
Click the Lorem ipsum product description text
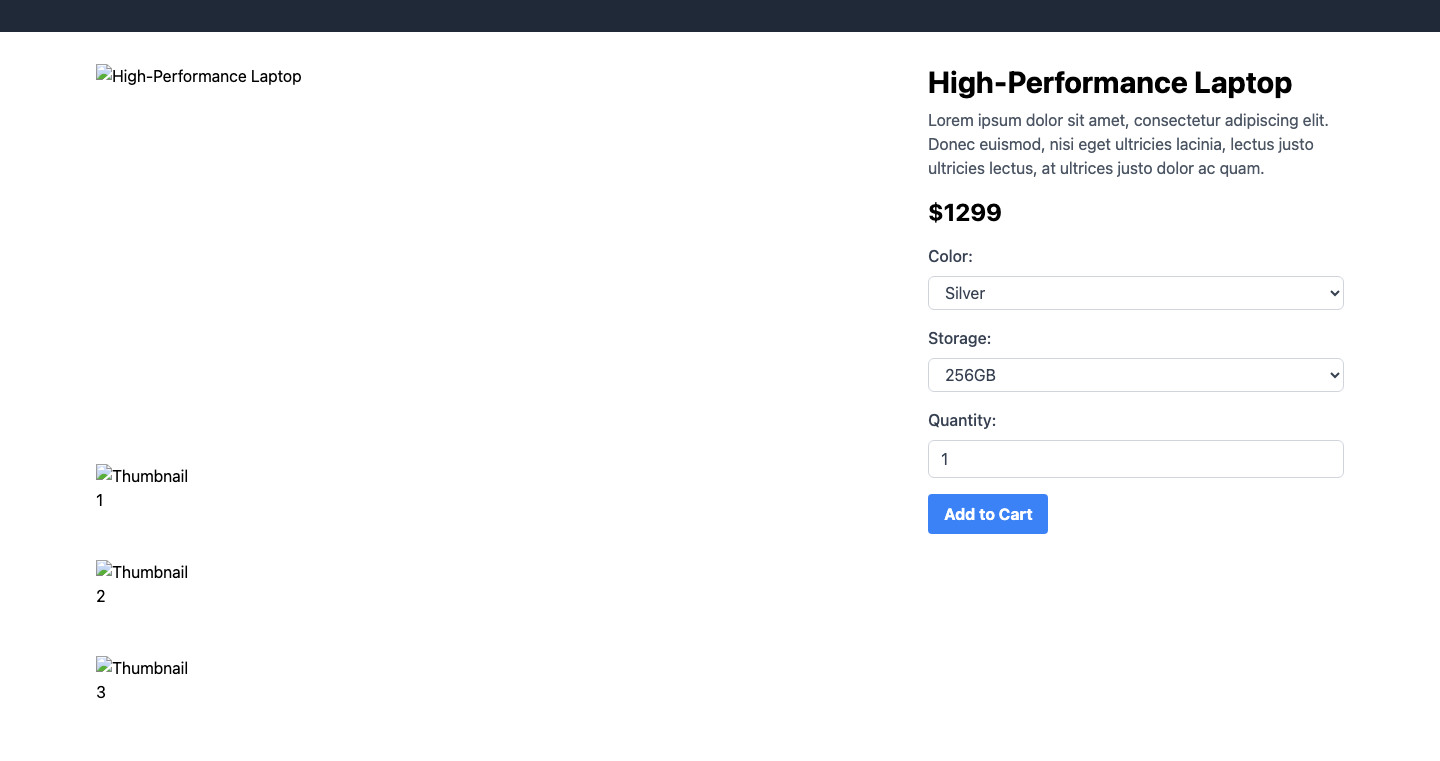pos(1128,144)
